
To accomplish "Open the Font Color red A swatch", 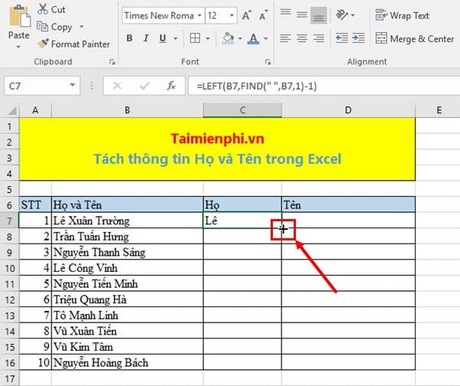I will click(253, 39).
